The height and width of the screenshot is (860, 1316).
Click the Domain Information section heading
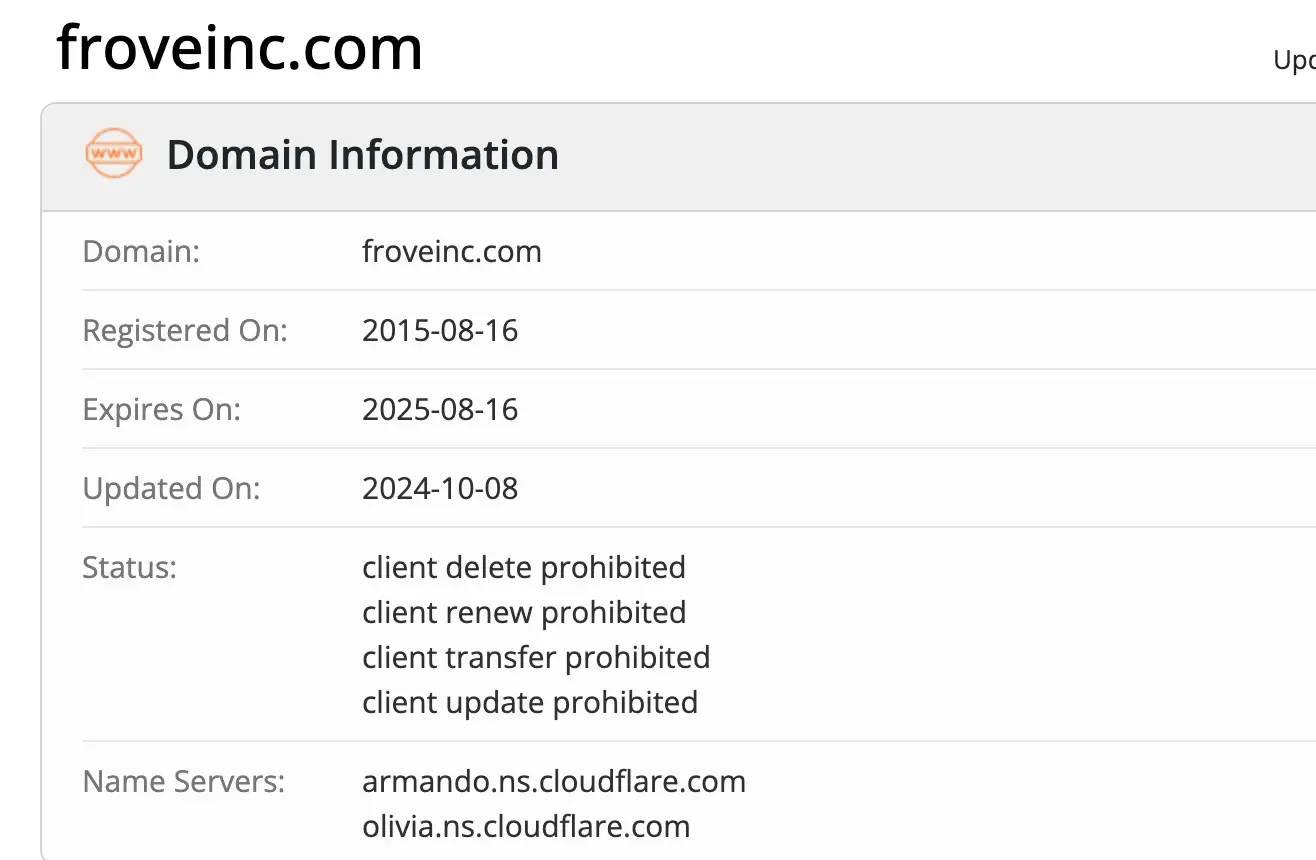click(362, 155)
